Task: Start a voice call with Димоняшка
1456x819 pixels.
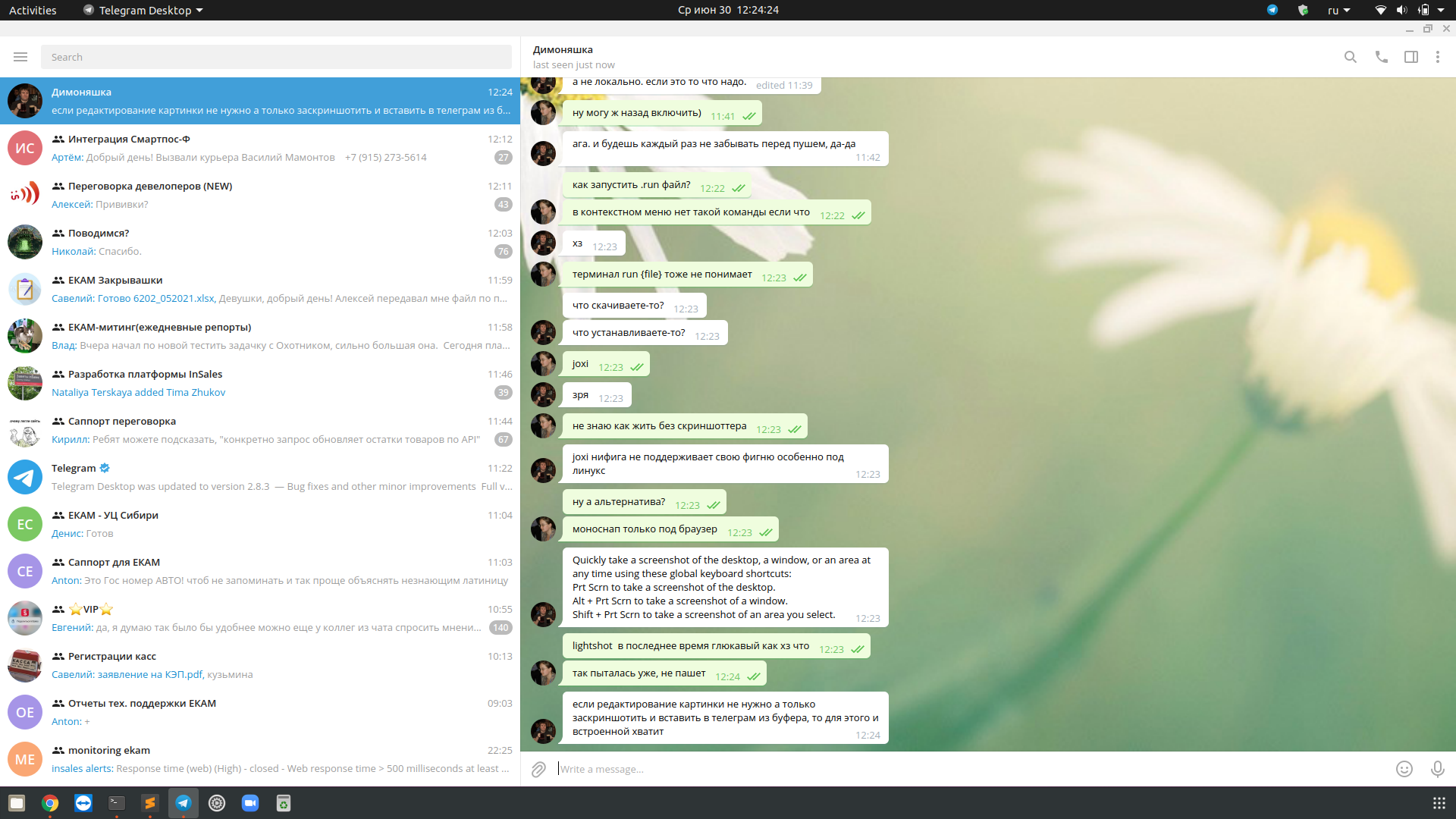Action: pyautogui.click(x=1381, y=57)
